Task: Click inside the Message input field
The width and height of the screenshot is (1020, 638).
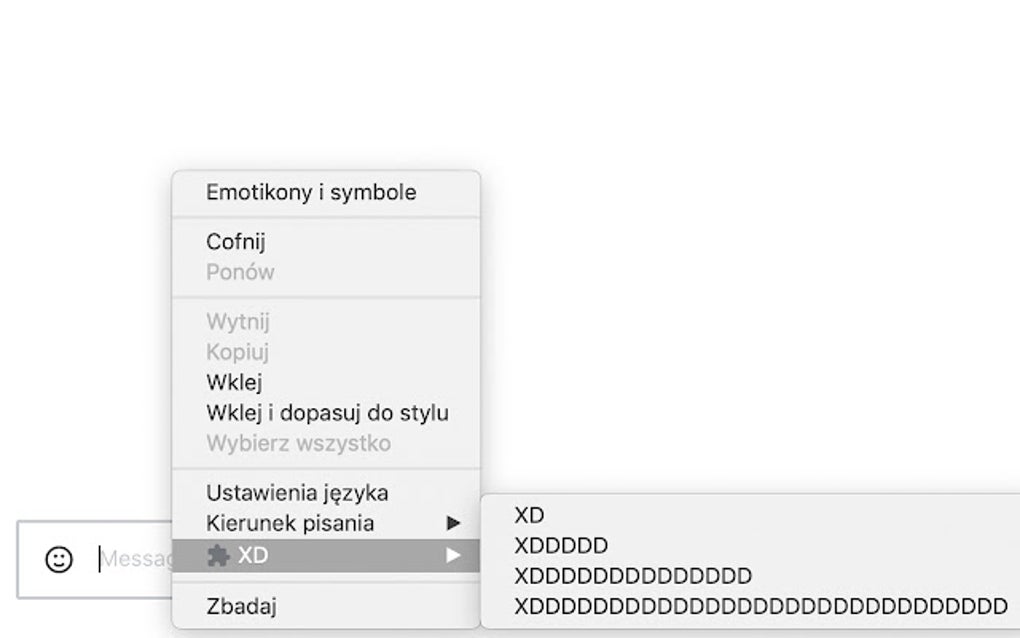Action: coord(130,559)
